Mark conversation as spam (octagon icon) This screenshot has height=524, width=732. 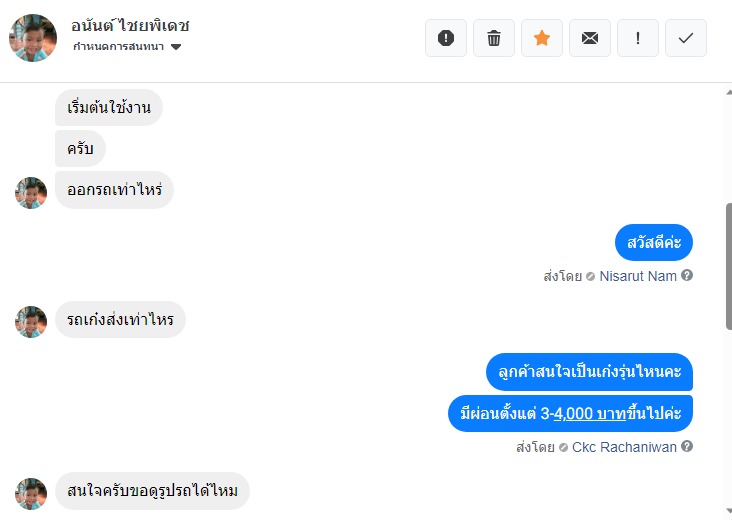(x=446, y=38)
